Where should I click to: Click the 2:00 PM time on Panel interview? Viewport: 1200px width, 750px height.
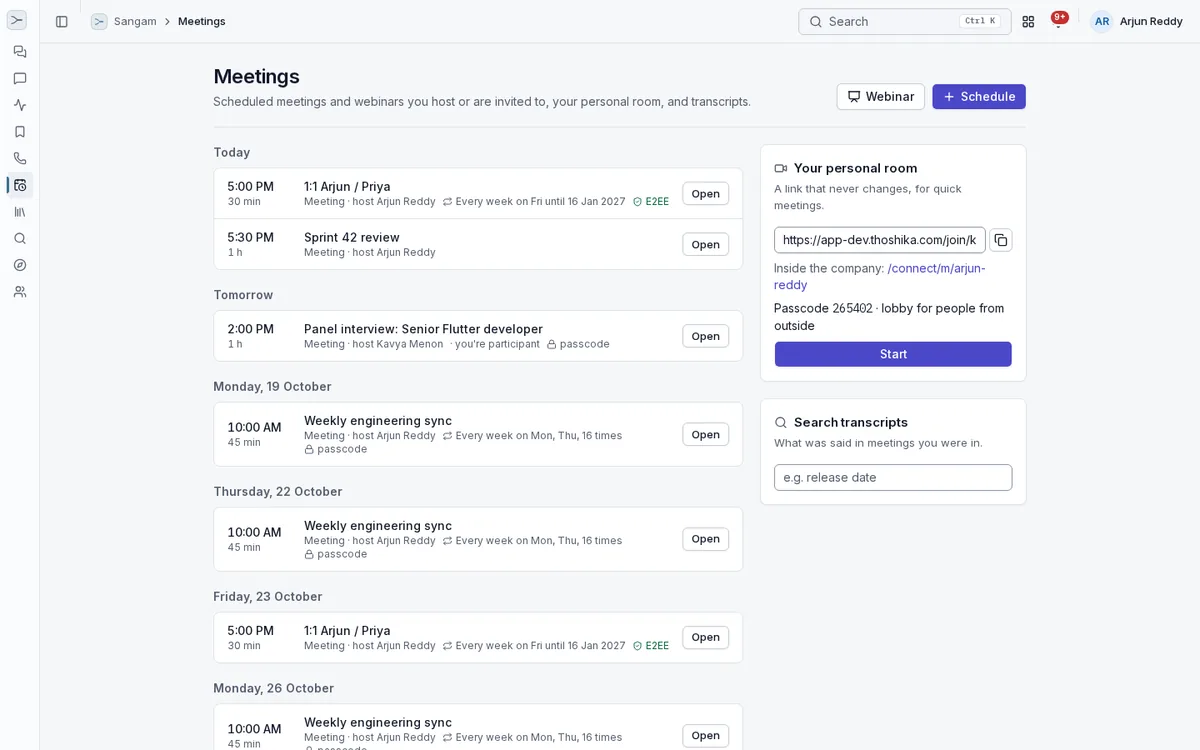coord(250,329)
